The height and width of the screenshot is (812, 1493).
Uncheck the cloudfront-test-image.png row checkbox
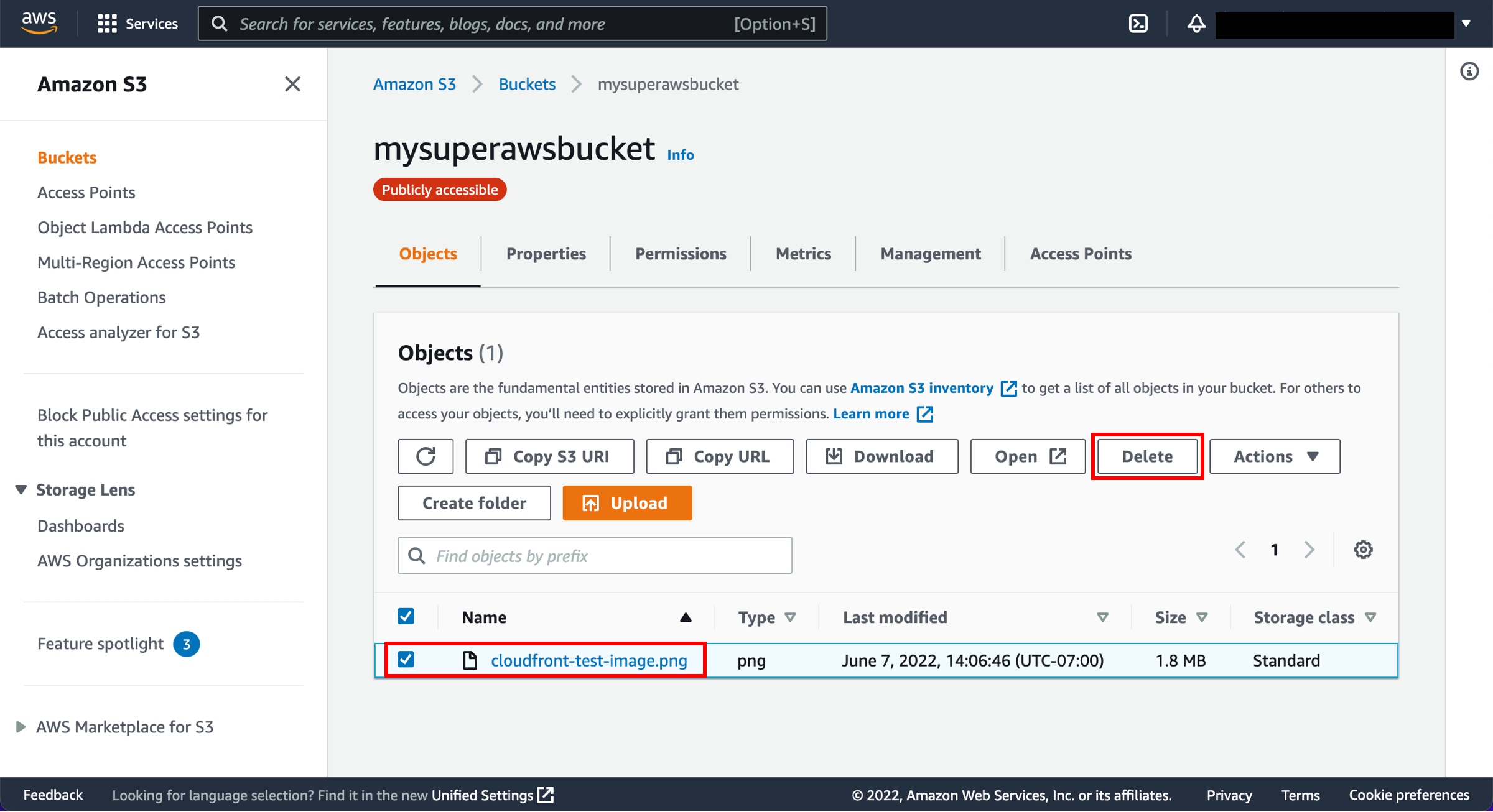406,659
